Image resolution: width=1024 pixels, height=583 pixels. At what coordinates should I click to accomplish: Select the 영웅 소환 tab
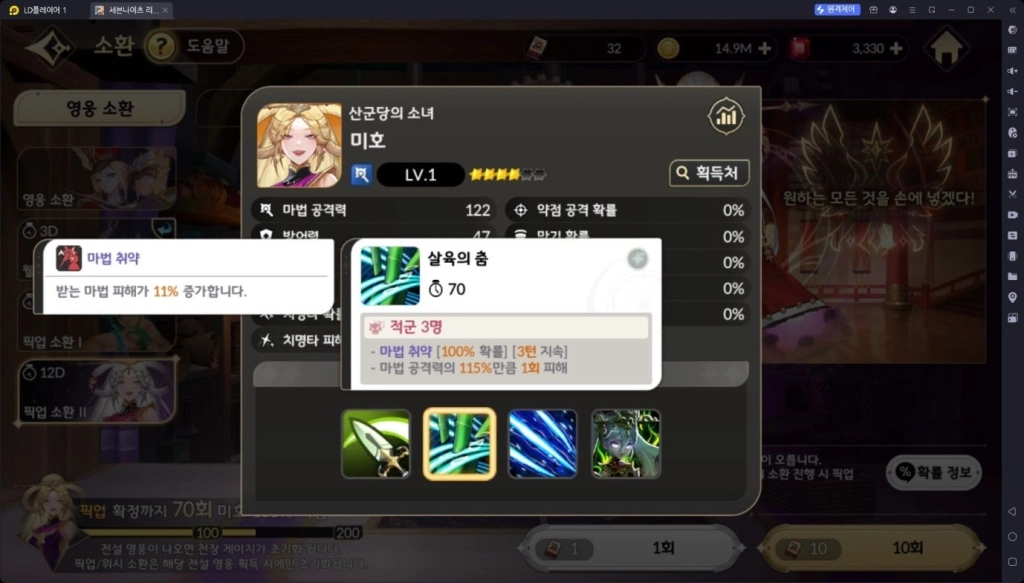click(x=99, y=108)
